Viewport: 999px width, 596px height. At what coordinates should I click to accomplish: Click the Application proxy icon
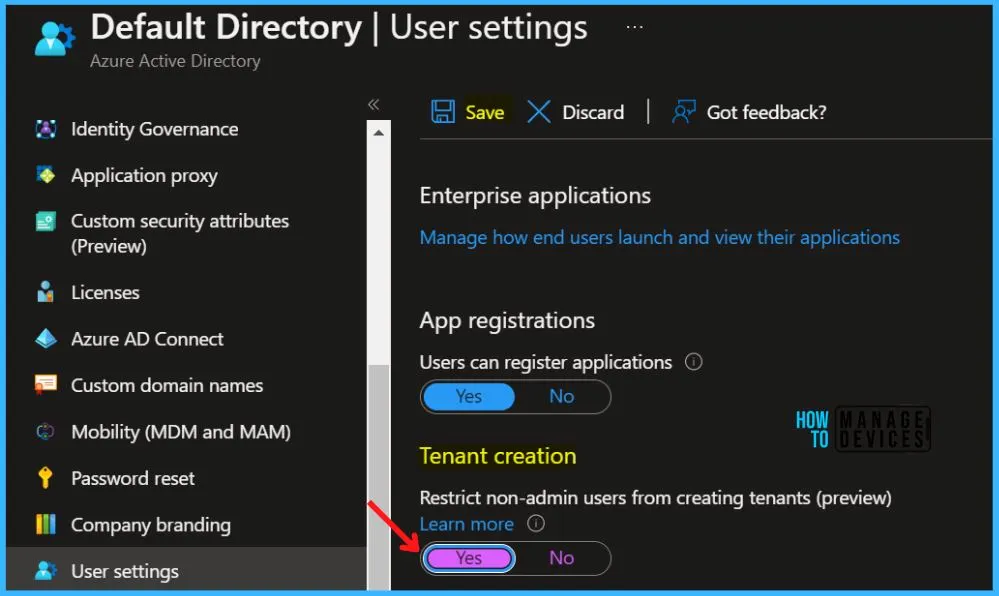pyautogui.click(x=46, y=175)
